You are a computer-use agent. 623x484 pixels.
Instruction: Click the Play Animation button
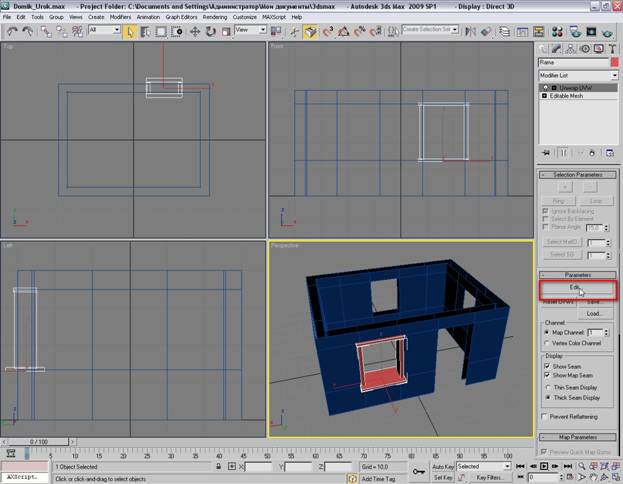click(x=544, y=466)
